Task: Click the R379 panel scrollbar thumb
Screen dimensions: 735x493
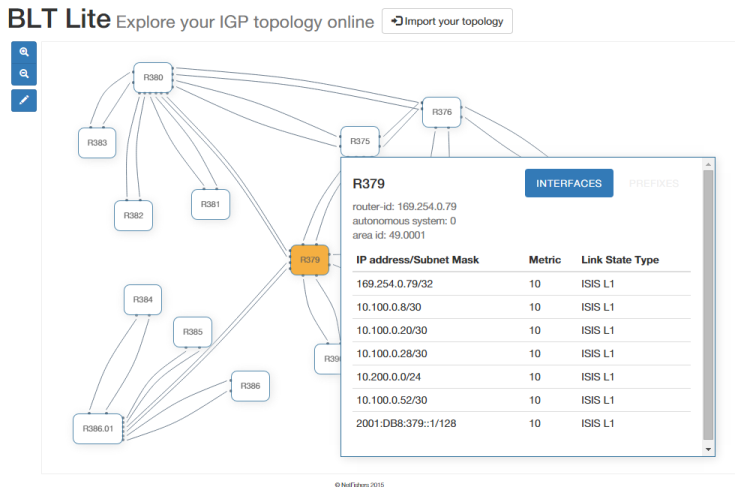Action: coord(708,305)
